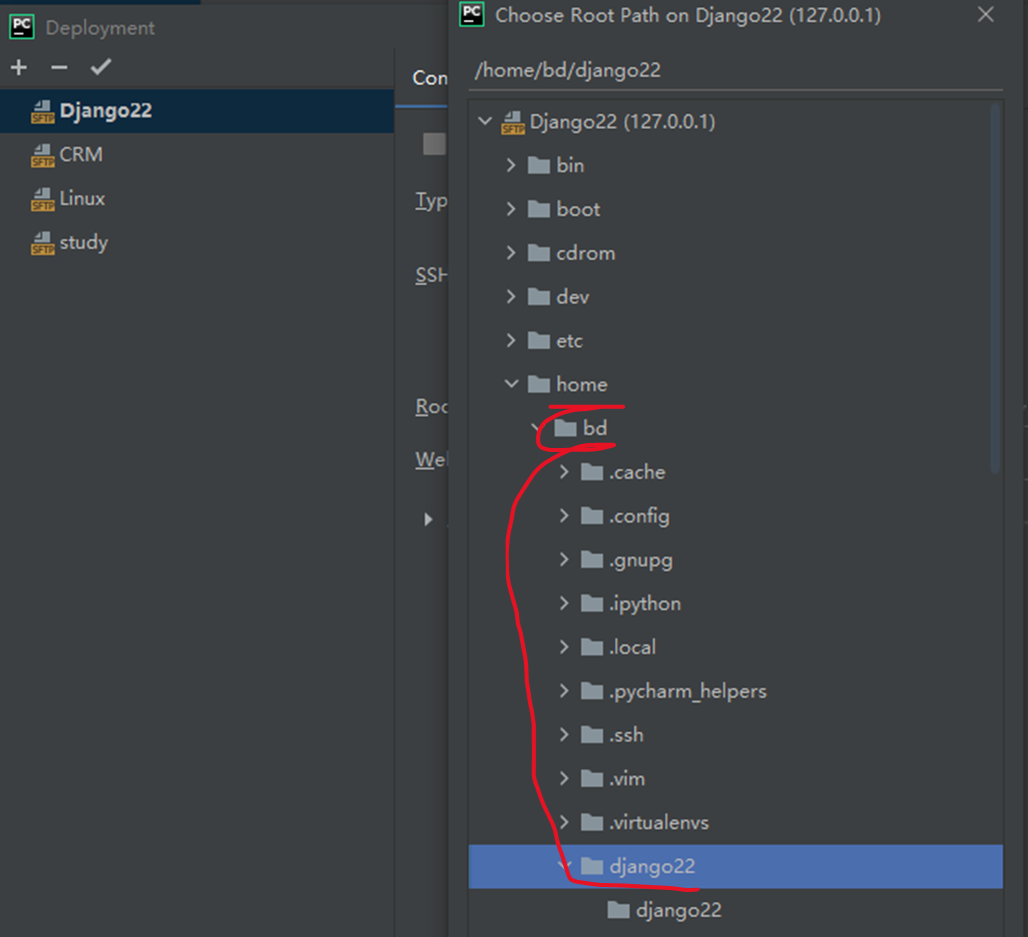Select the study SFTP server icon
This screenshot has height=937, width=1028.
click(x=42, y=243)
